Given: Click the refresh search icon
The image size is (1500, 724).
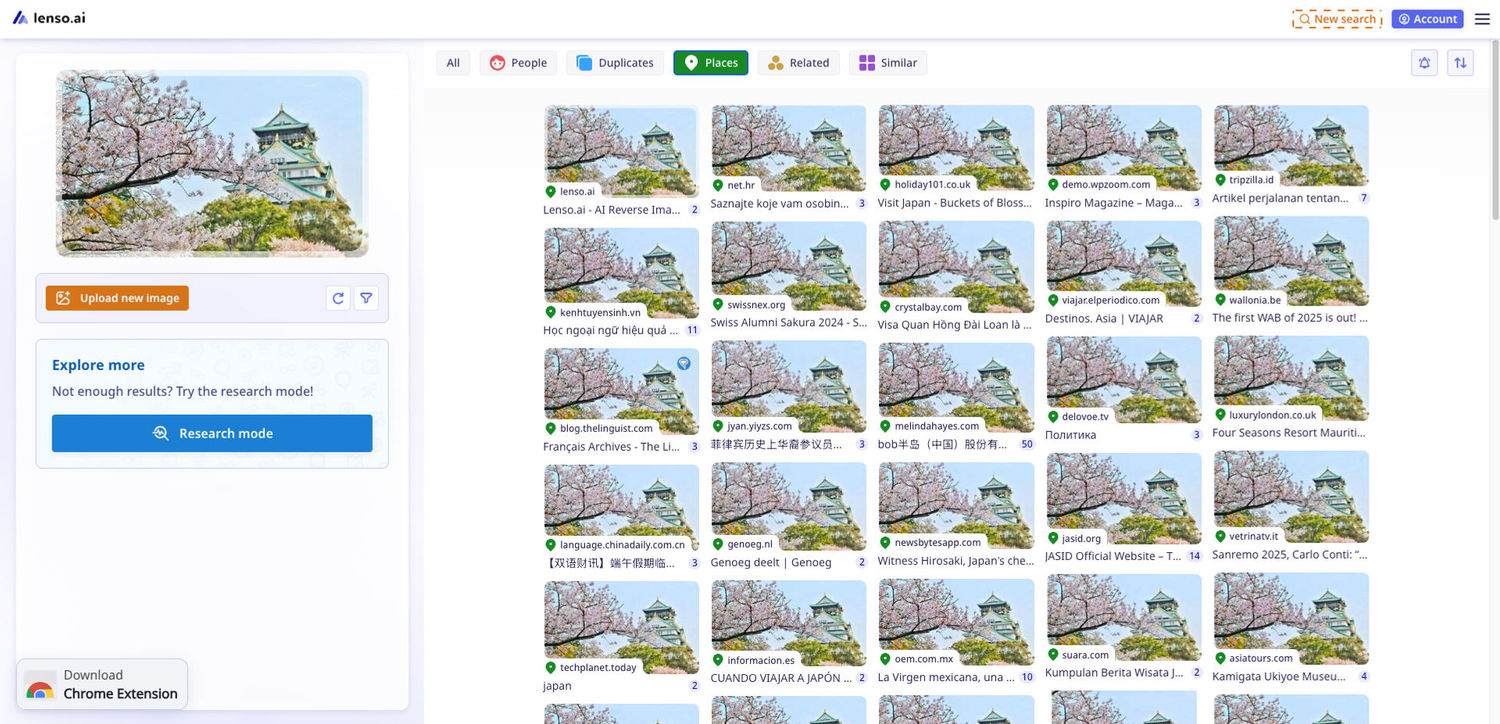Looking at the screenshot, I should pos(338,298).
